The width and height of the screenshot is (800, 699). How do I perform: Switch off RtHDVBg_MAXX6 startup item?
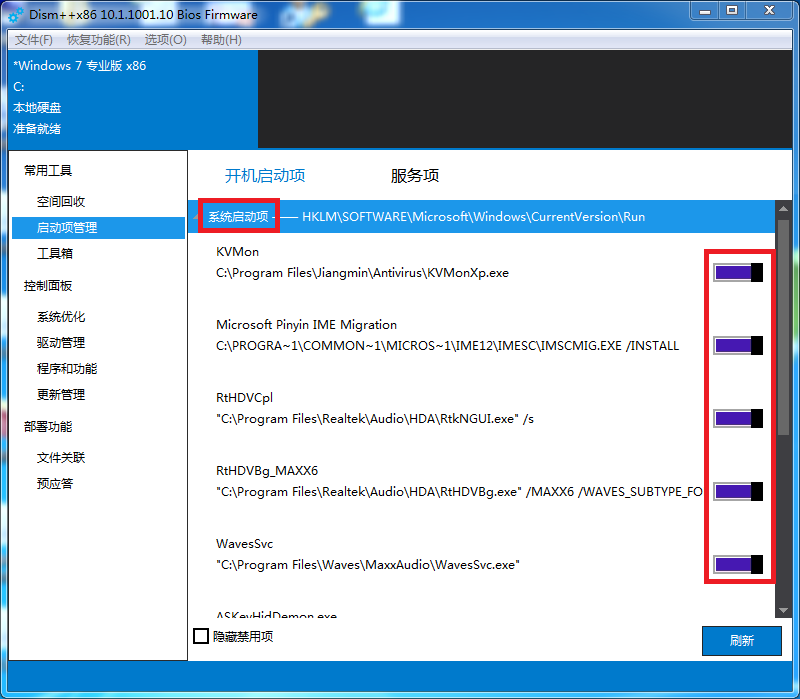pos(738,491)
